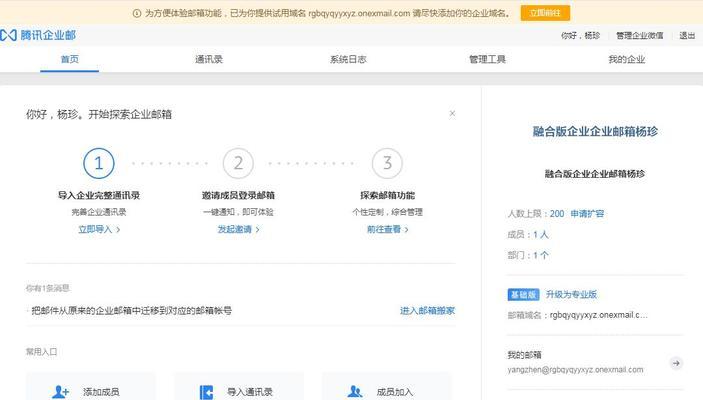Click the 你有1条消息 label
Screen dimensions: 703x400
[x=48, y=288]
